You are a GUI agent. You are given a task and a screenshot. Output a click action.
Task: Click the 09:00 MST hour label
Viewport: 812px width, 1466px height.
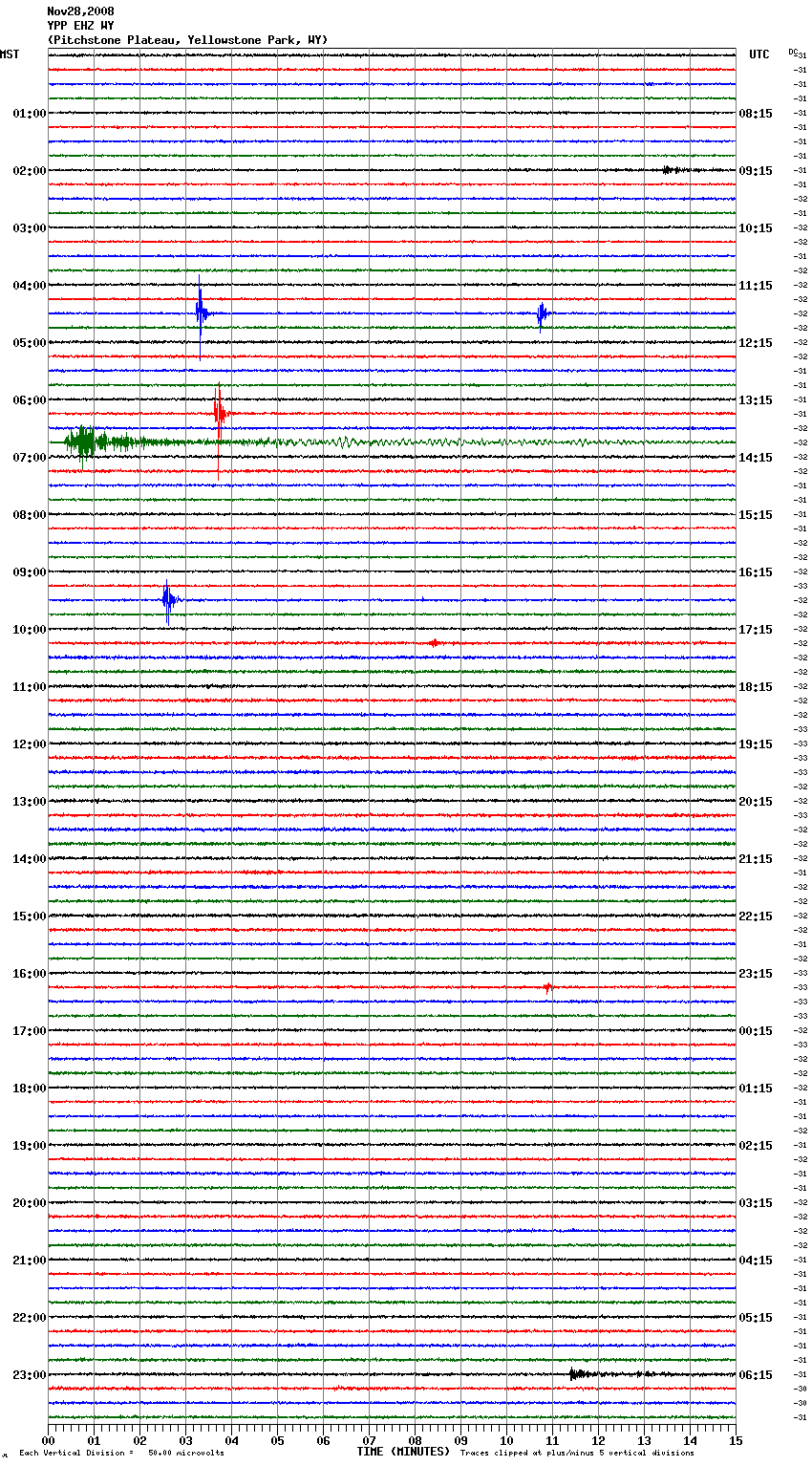[30, 572]
